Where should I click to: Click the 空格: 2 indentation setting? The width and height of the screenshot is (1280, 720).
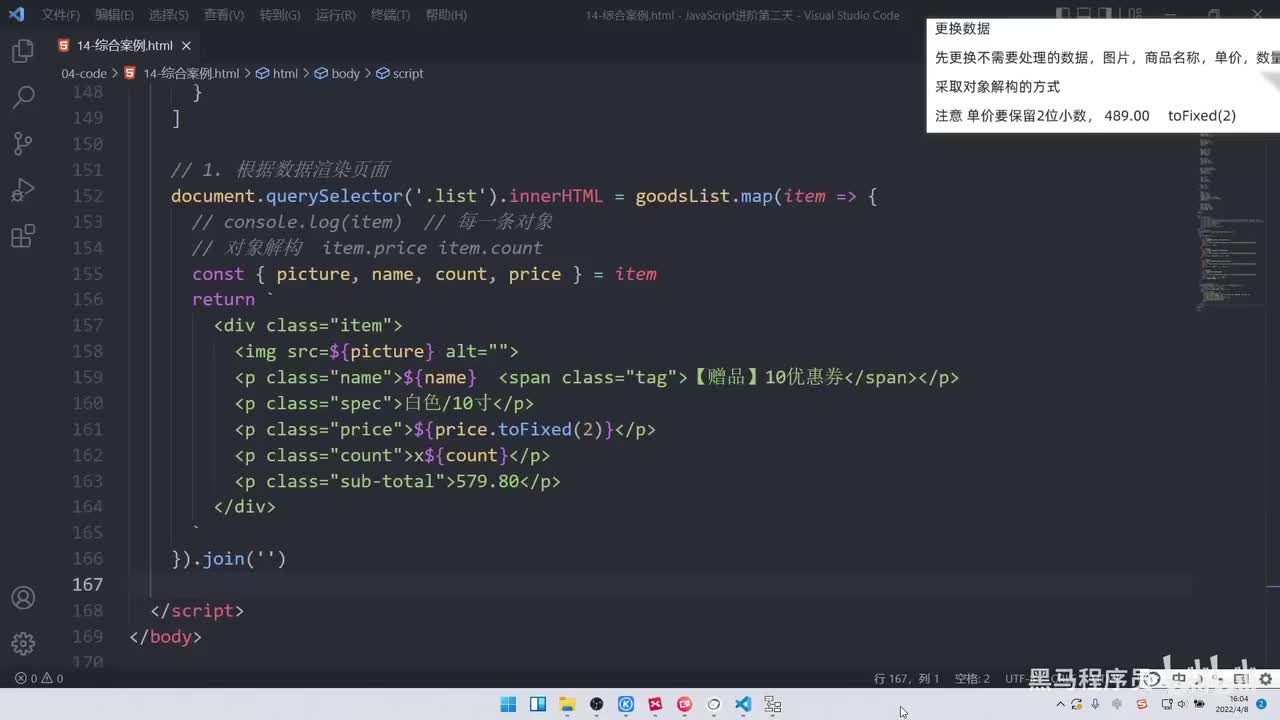tap(972, 678)
